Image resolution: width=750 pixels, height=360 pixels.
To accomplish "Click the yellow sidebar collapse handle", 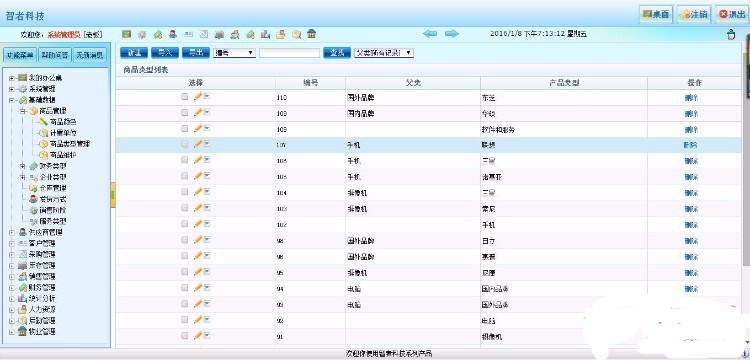I will pyautogui.click(x=113, y=195).
